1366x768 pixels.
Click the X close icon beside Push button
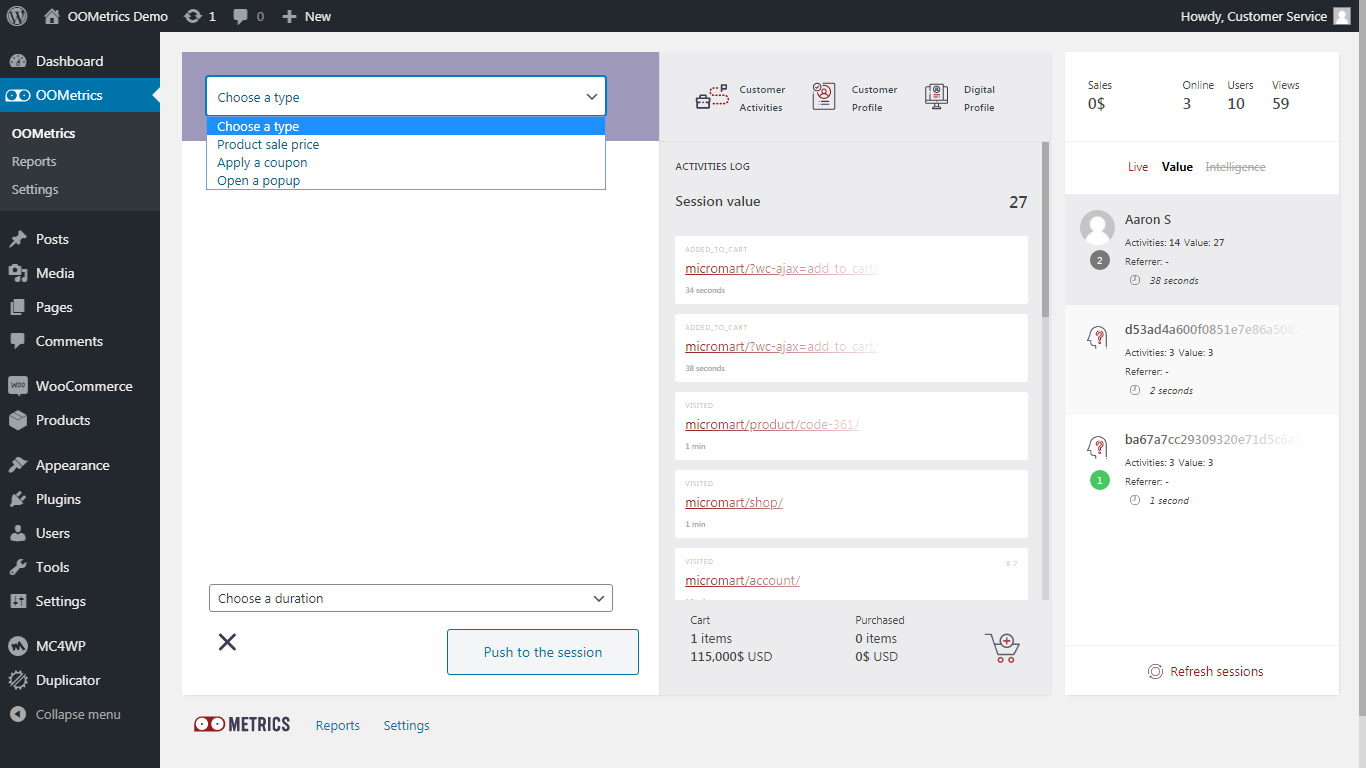[x=227, y=642]
